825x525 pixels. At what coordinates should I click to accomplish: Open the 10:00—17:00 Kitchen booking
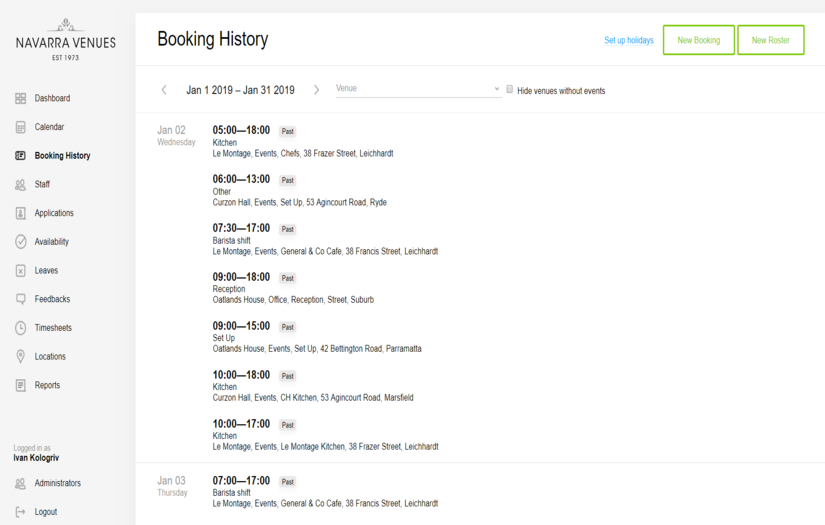pos(325,436)
